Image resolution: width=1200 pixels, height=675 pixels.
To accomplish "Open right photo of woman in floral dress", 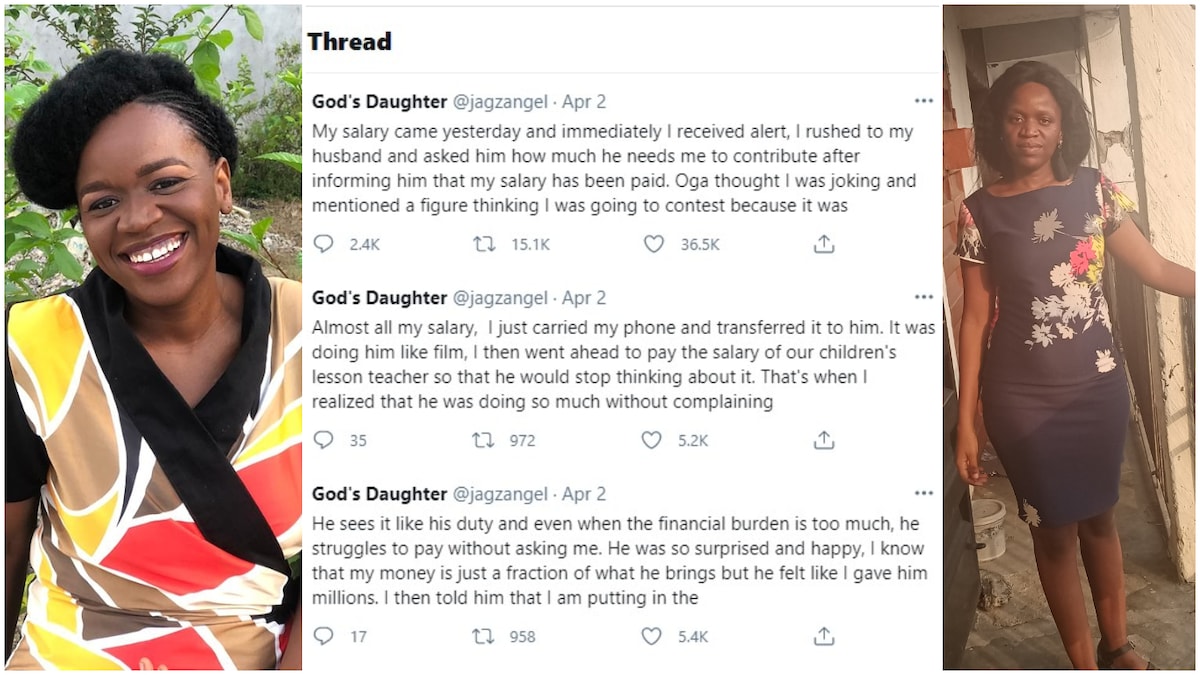I will [1070, 337].
